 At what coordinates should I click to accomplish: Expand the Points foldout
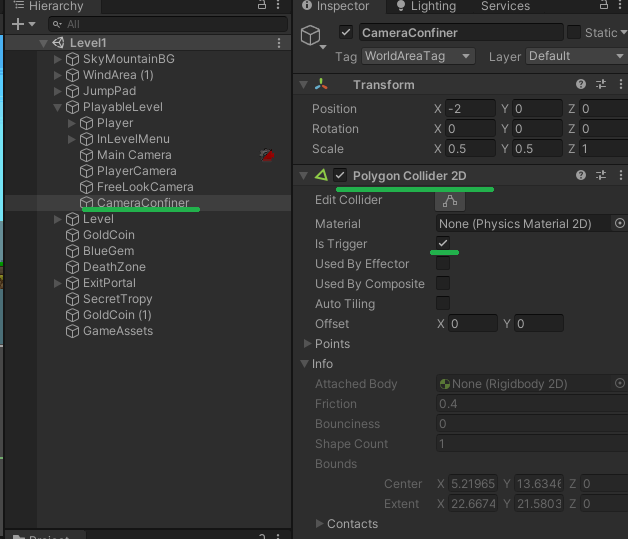tap(307, 344)
